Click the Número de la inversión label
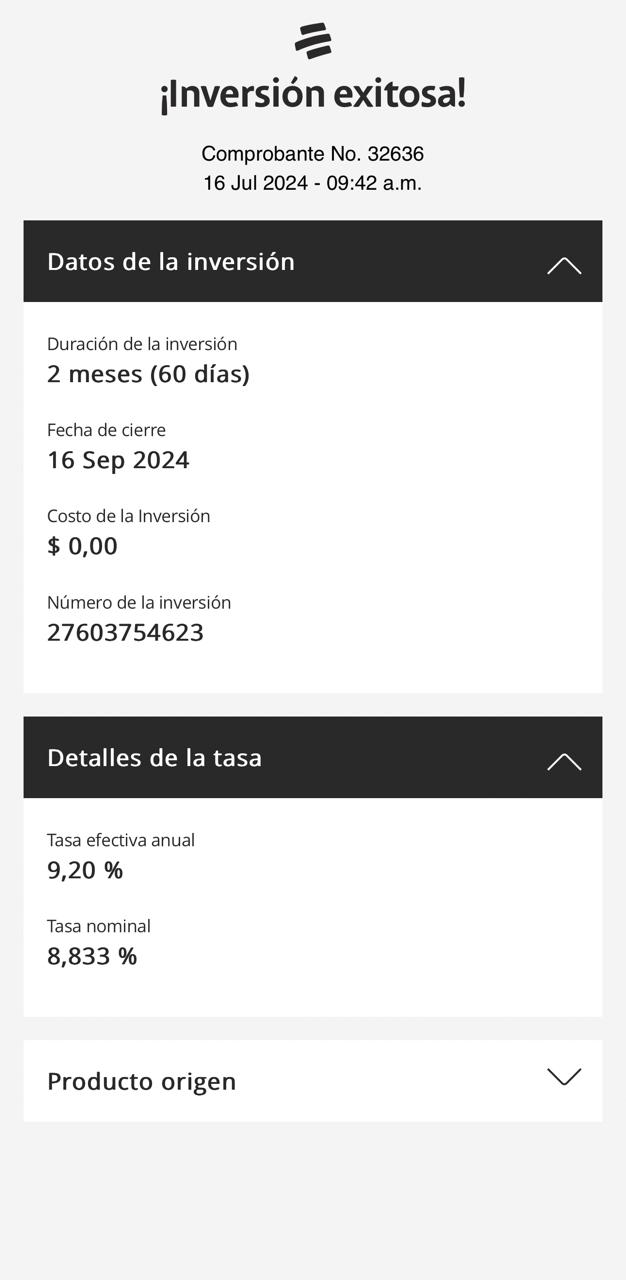Screen dimensions: 626x1280 pyautogui.click(x=139, y=602)
